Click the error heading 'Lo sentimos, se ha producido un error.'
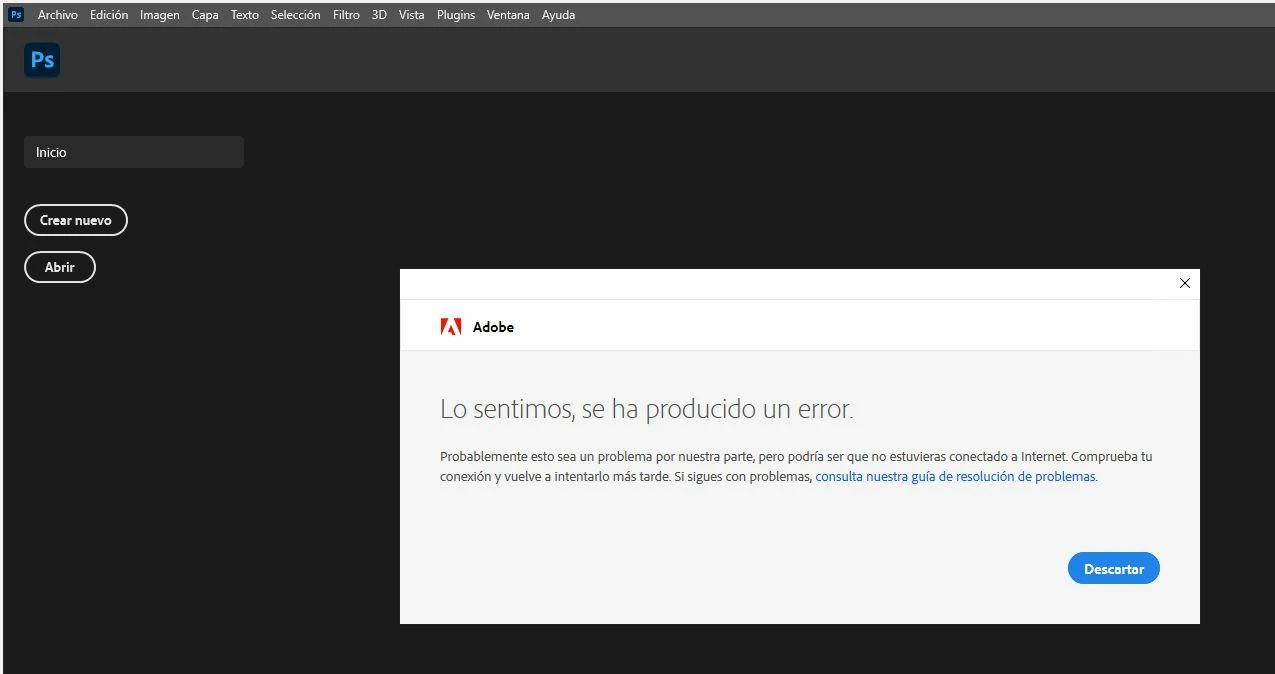 coord(647,409)
